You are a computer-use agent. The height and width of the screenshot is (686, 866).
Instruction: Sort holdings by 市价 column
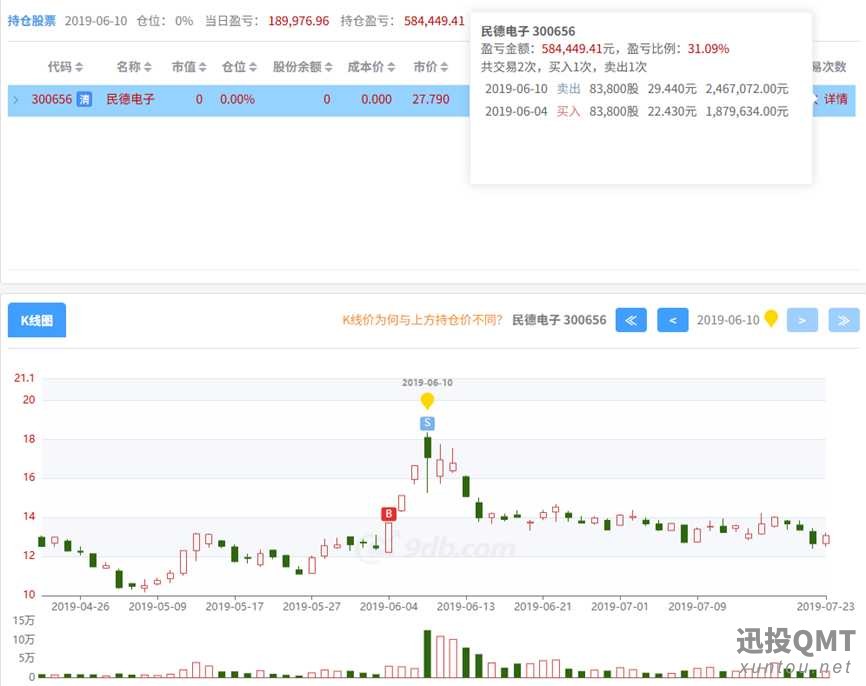click(x=431, y=67)
